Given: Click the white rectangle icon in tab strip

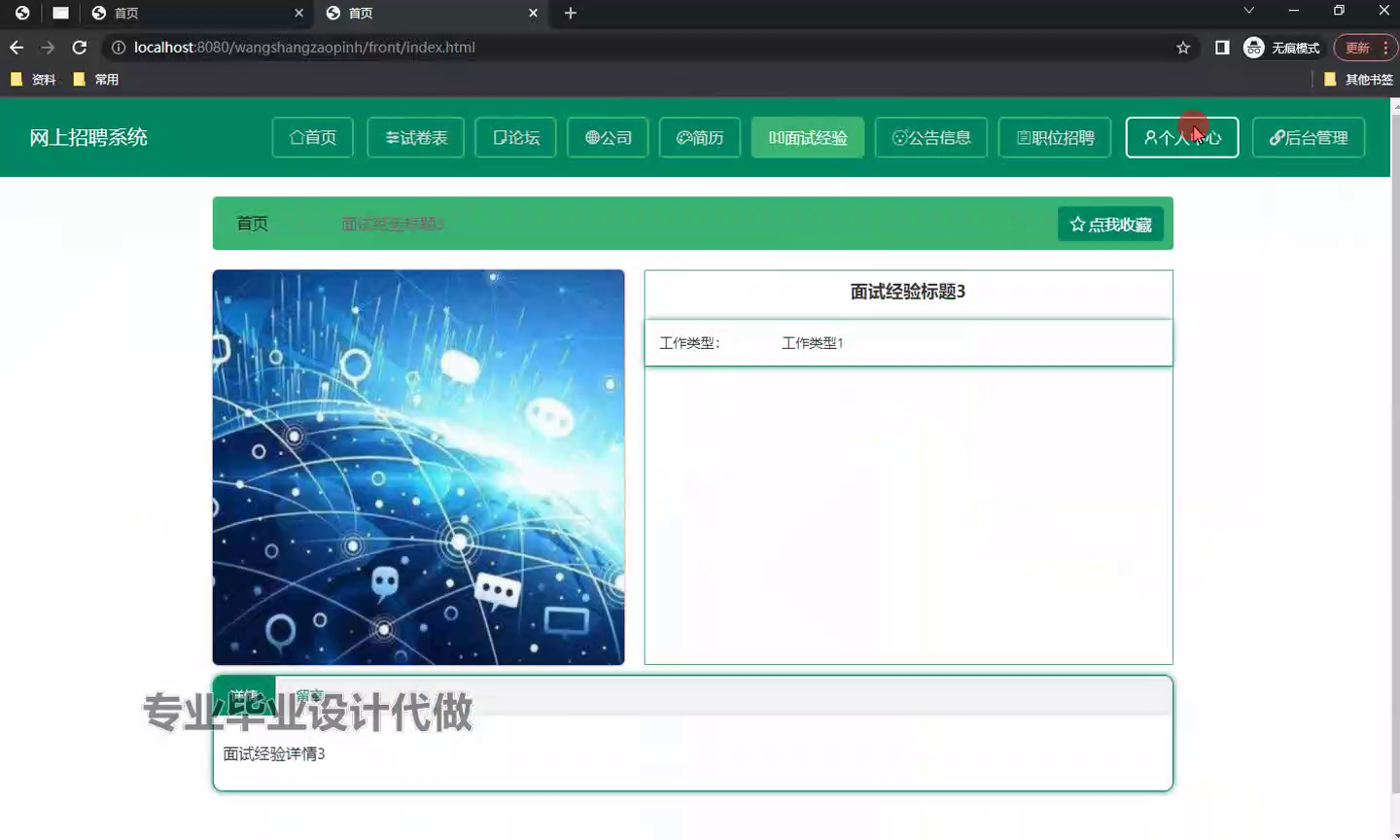Looking at the screenshot, I should point(60,13).
